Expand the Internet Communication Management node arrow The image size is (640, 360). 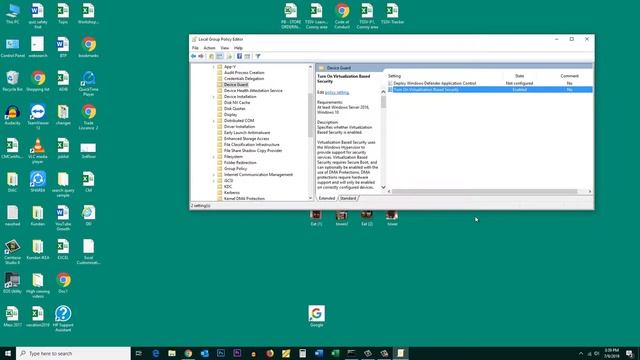click(x=213, y=175)
